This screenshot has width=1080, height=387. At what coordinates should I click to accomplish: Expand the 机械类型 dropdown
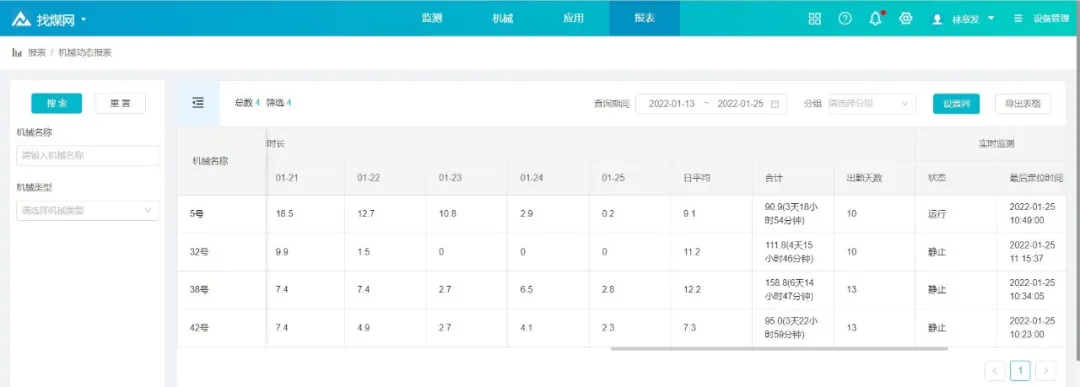[x=88, y=211]
